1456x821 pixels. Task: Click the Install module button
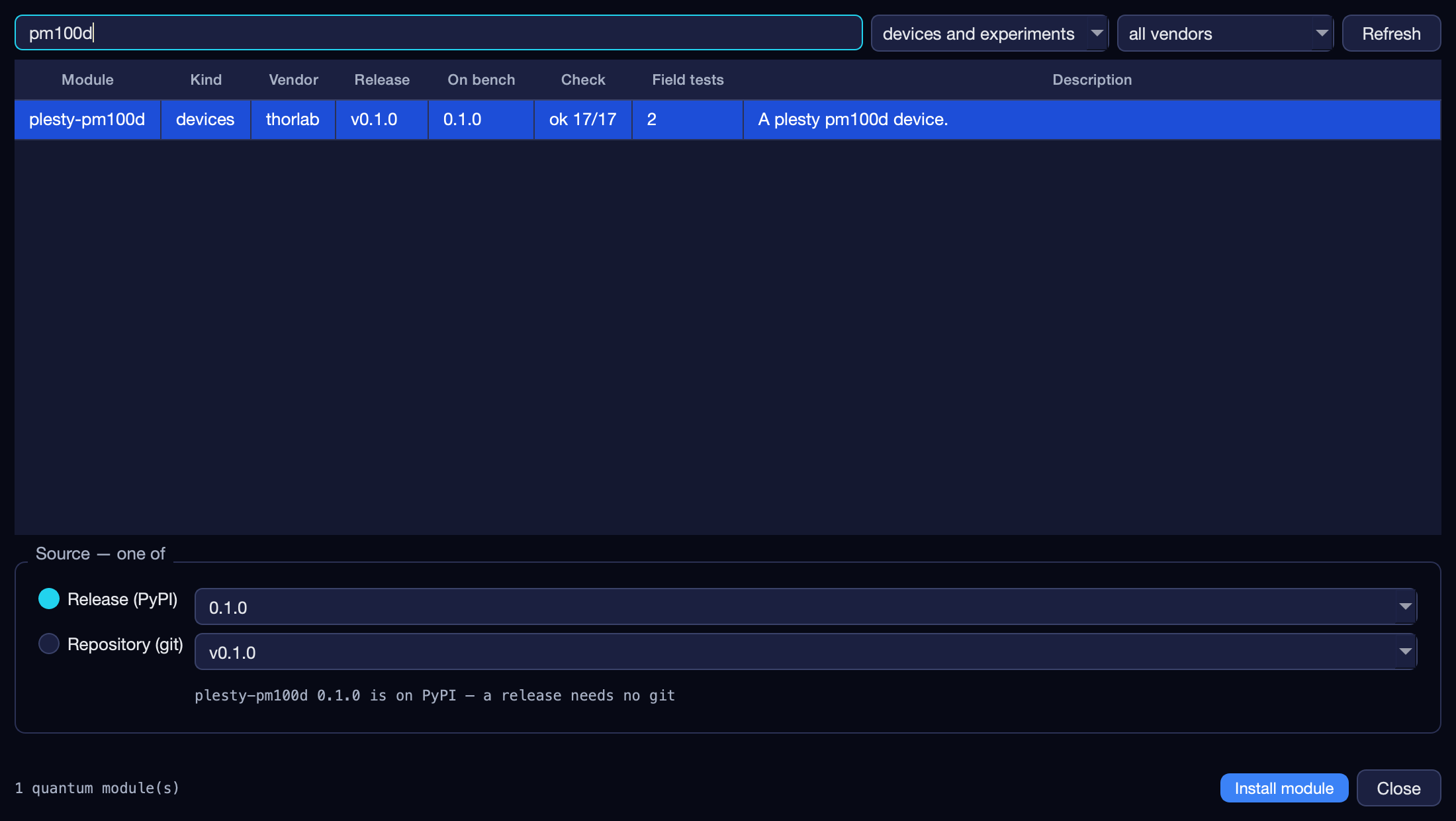[x=1284, y=788]
